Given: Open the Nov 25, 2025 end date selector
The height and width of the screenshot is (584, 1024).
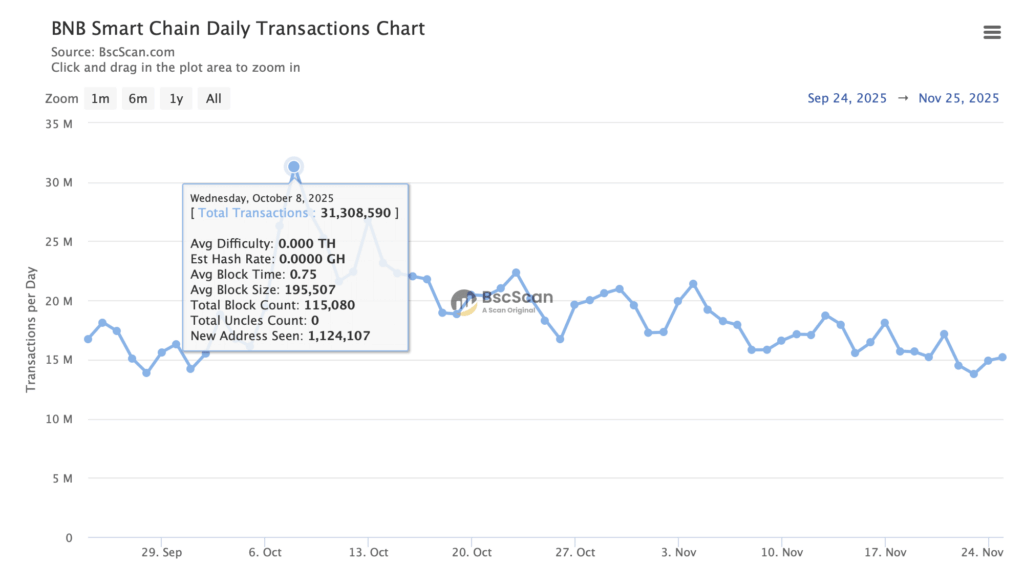Looking at the screenshot, I should pos(958,98).
